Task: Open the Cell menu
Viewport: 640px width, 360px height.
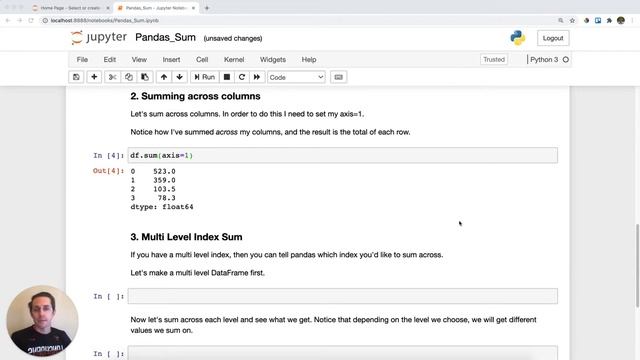Action: (x=202, y=60)
